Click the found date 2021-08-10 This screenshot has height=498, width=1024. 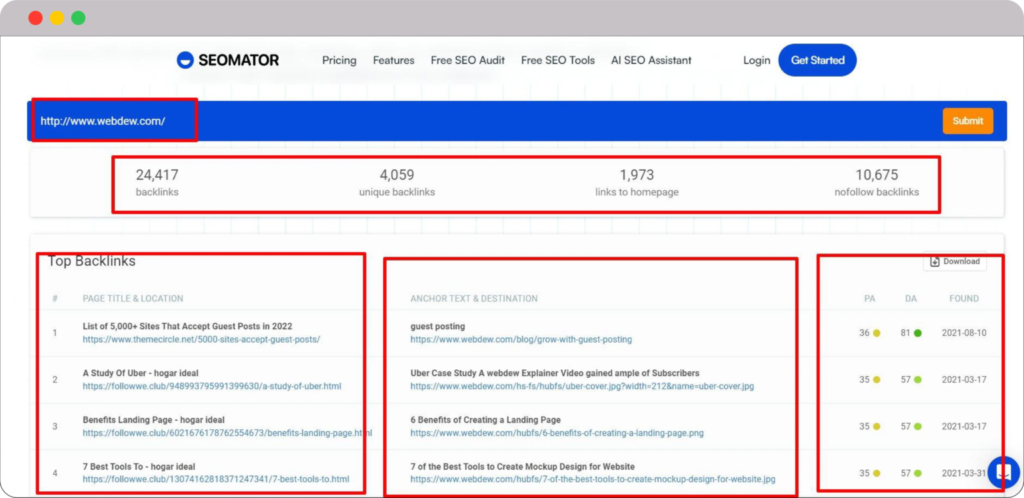[964, 333]
